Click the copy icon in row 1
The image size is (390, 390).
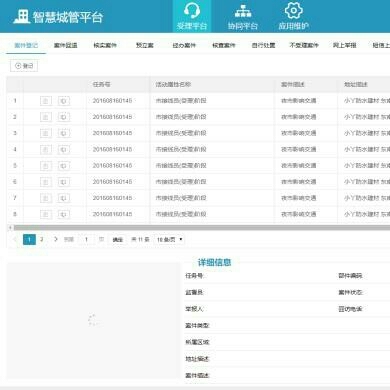coord(64,101)
